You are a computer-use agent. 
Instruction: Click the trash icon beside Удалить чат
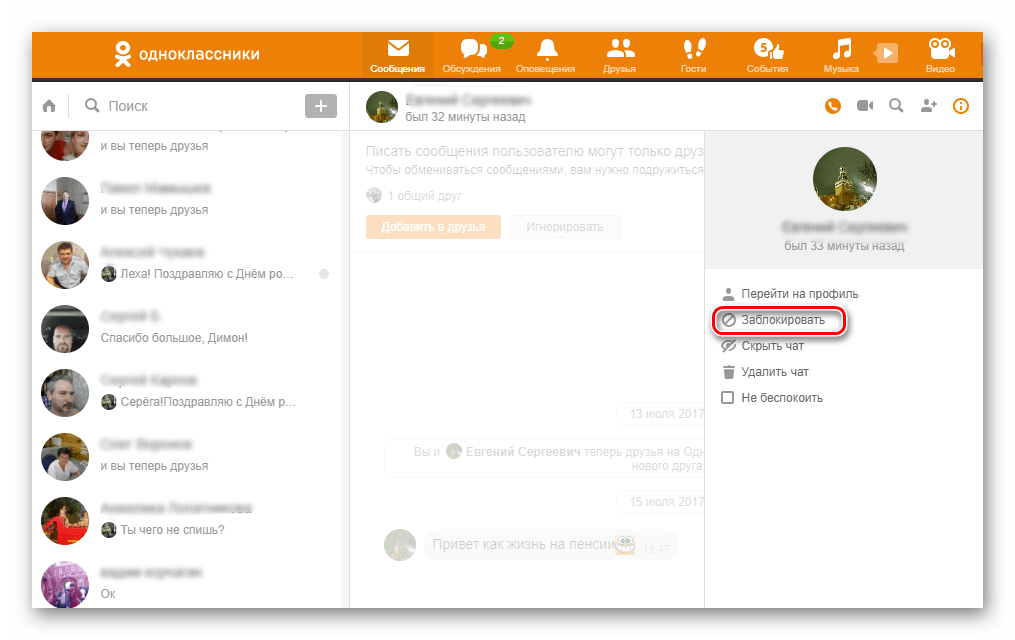pos(729,372)
